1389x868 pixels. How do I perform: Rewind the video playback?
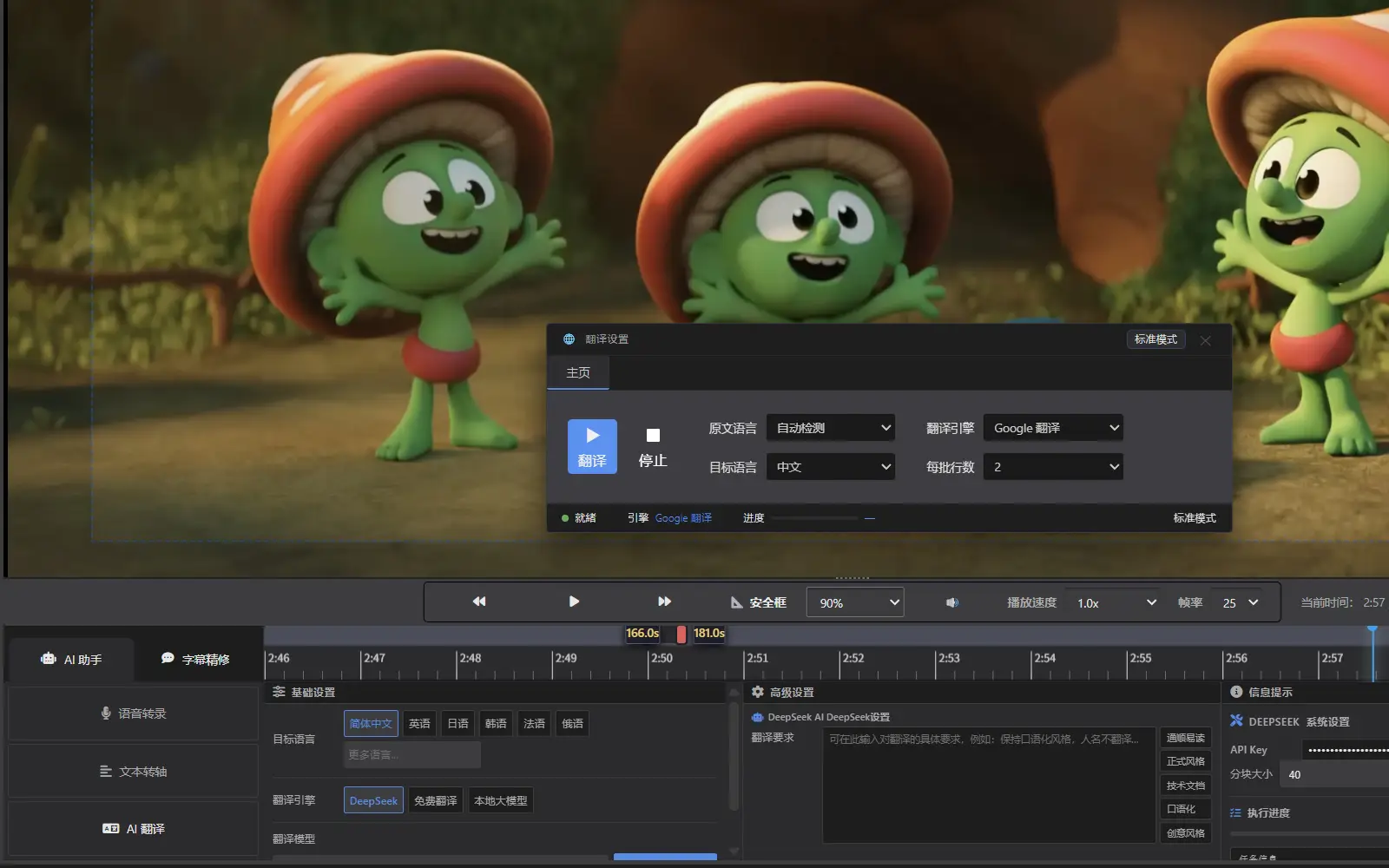[479, 602]
